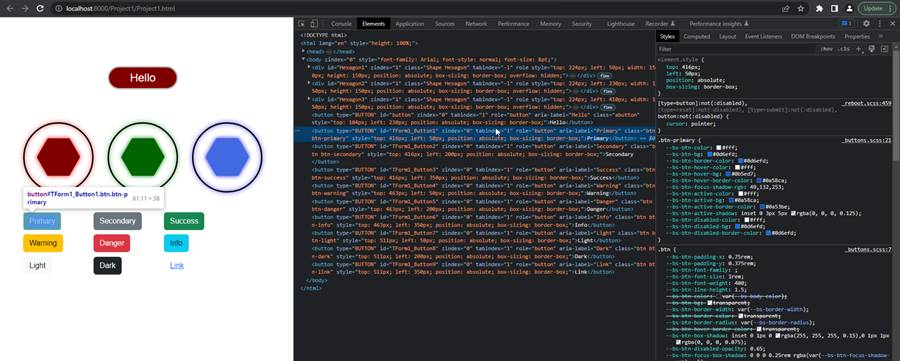The image size is (900, 361).
Task: Click the Secondary button on the page
Action: 118,221
